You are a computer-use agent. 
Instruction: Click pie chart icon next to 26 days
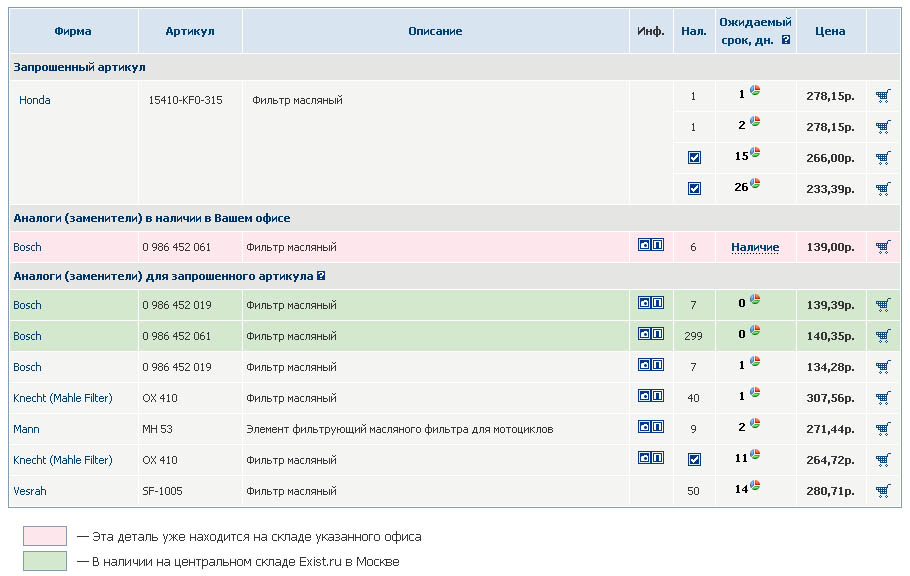(756, 184)
